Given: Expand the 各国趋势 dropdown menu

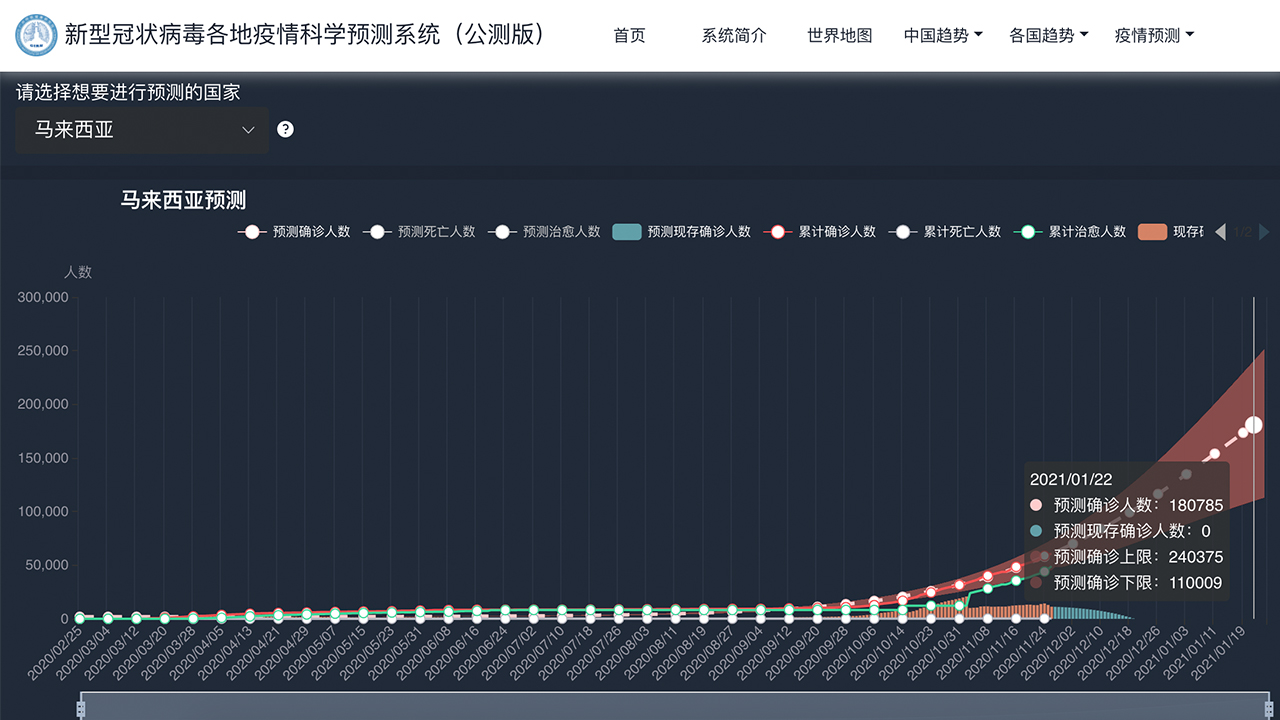Looking at the screenshot, I should point(1049,35).
